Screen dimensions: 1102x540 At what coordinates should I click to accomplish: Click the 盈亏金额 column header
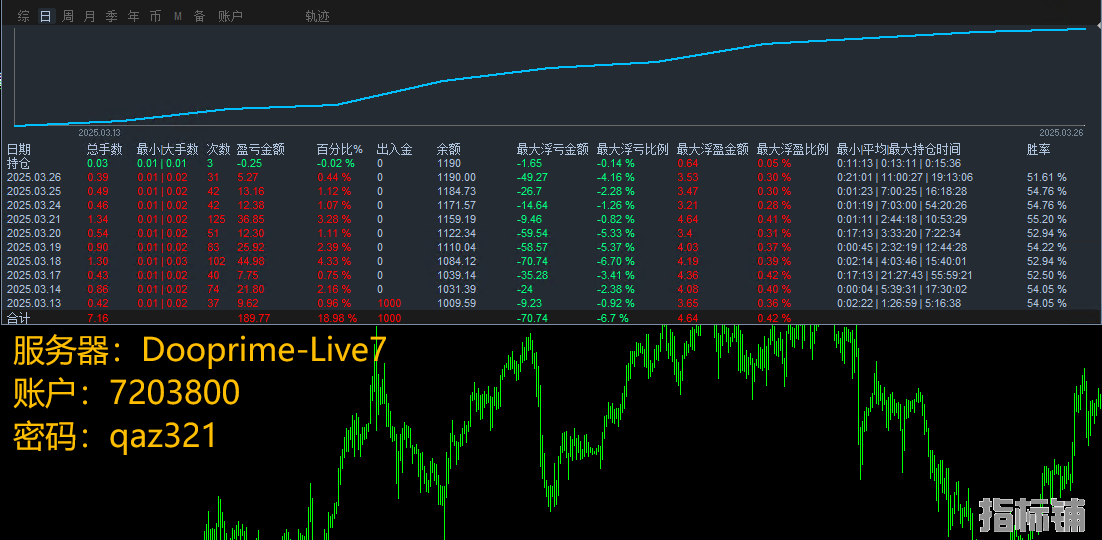tap(260, 150)
